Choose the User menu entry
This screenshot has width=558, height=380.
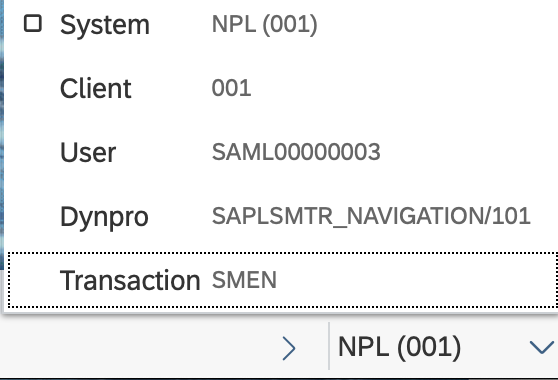pos(281,152)
